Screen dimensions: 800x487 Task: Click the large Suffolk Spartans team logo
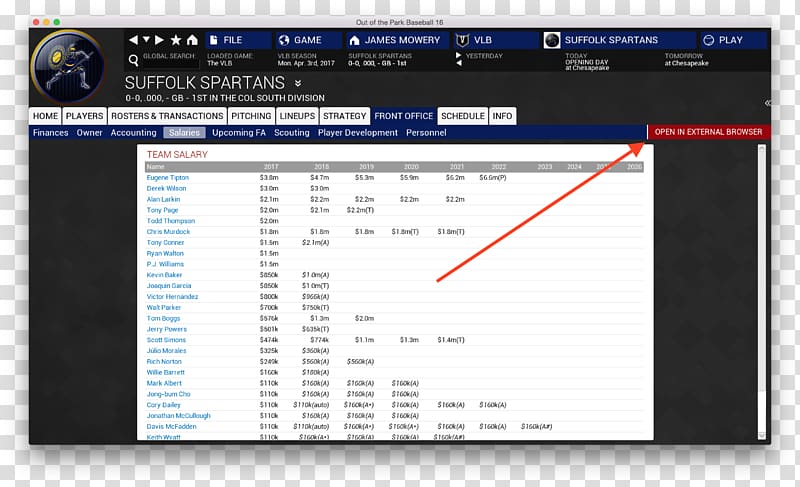tap(68, 67)
